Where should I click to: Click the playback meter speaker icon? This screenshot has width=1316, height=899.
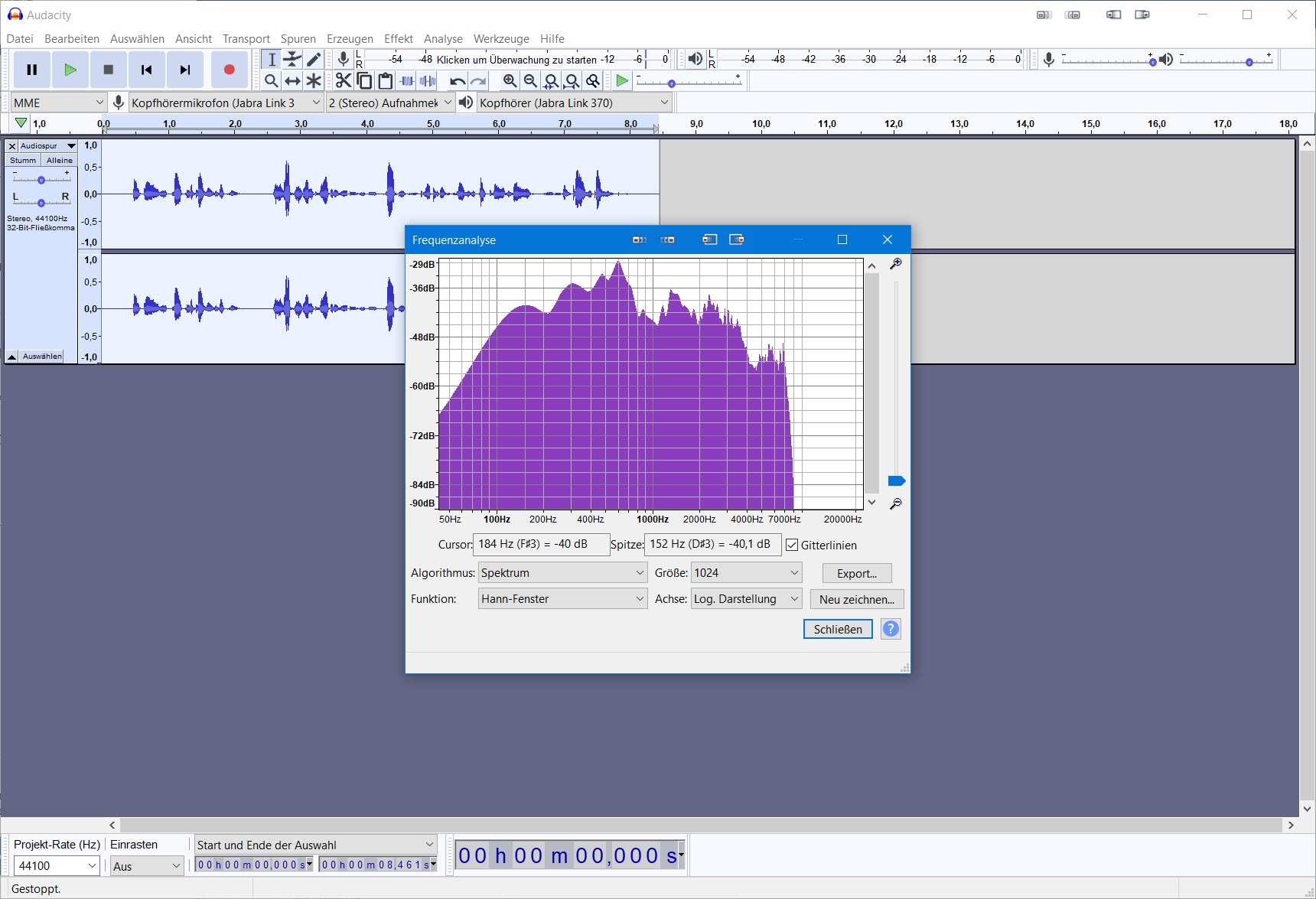[695, 59]
